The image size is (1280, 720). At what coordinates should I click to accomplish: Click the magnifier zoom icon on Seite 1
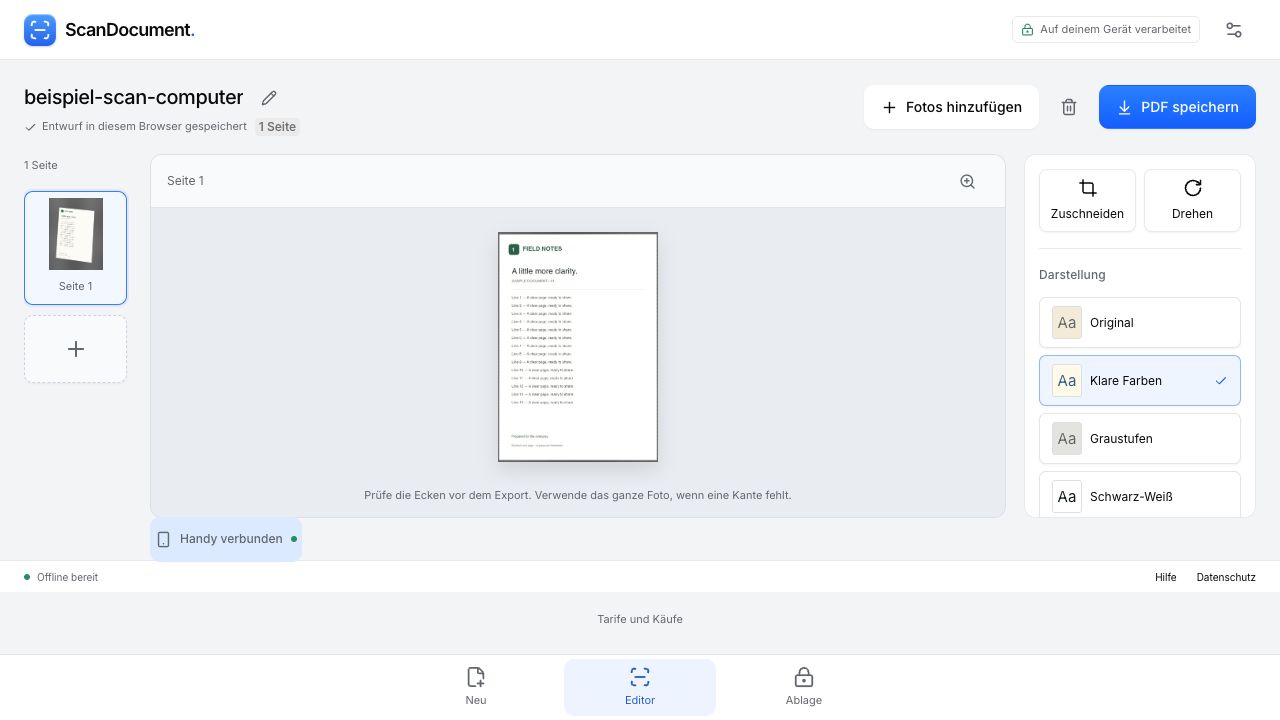[x=967, y=181]
